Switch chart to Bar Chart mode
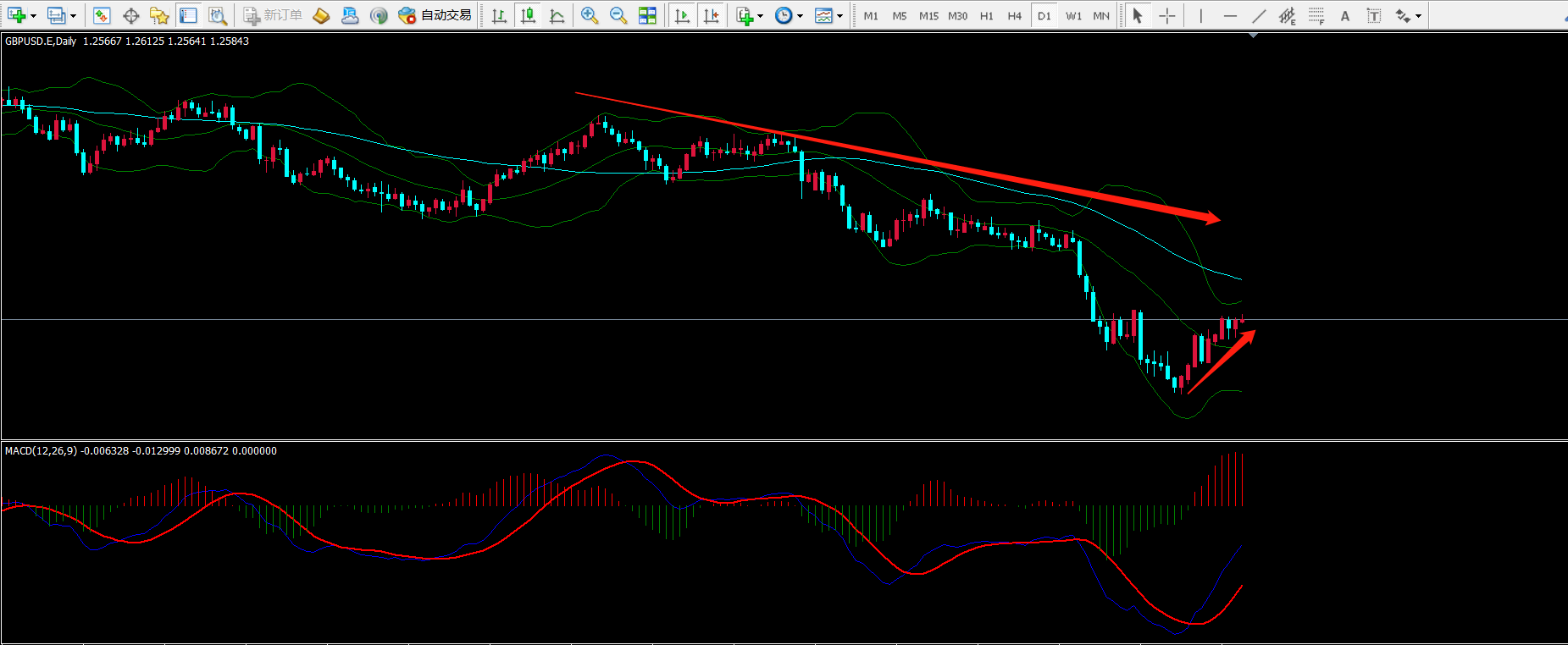 point(499,15)
